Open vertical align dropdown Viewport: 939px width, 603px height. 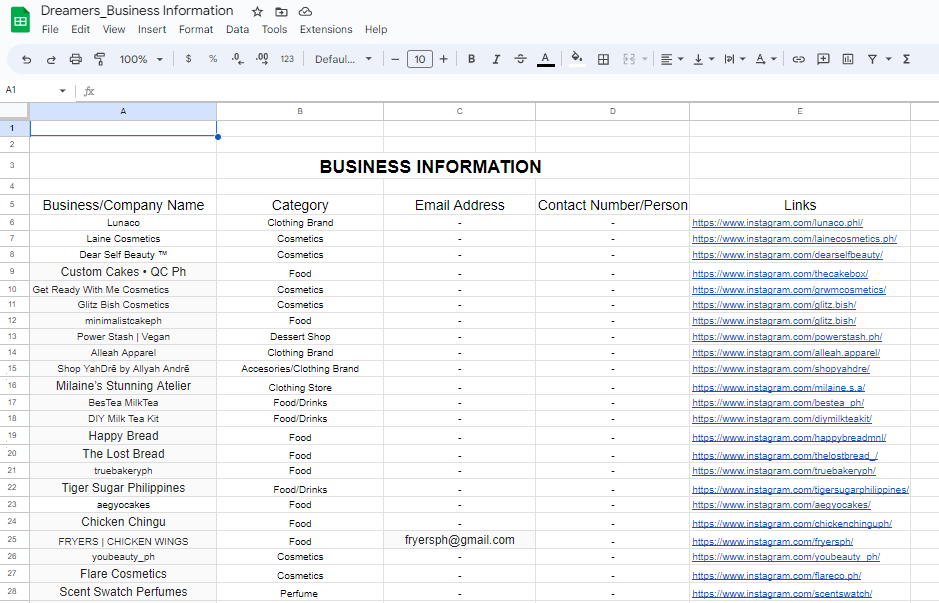click(704, 59)
